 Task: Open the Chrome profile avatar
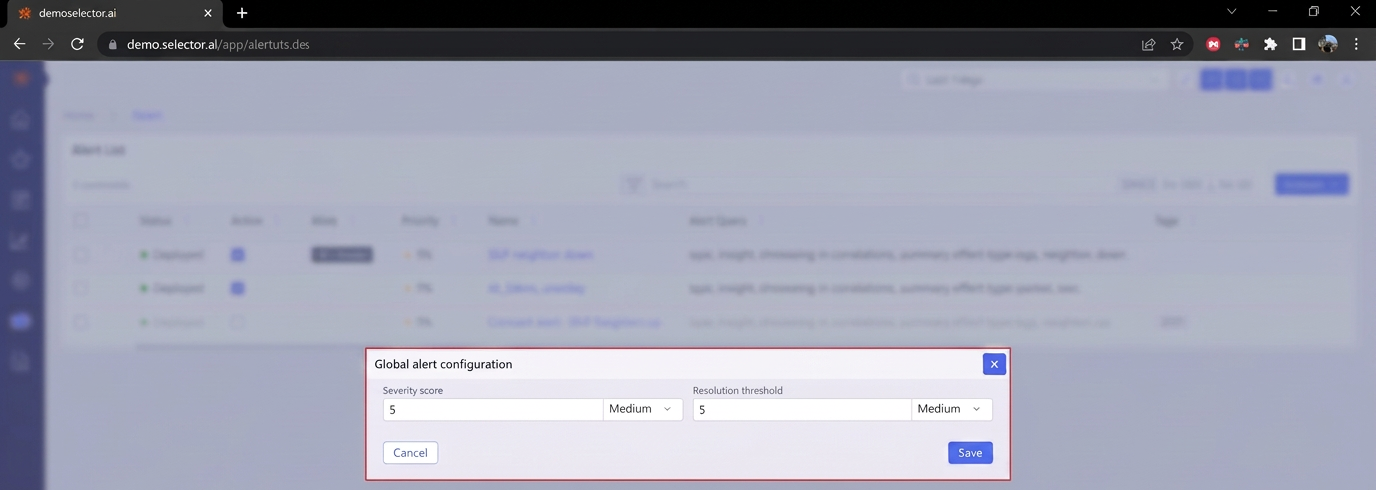1327,44
